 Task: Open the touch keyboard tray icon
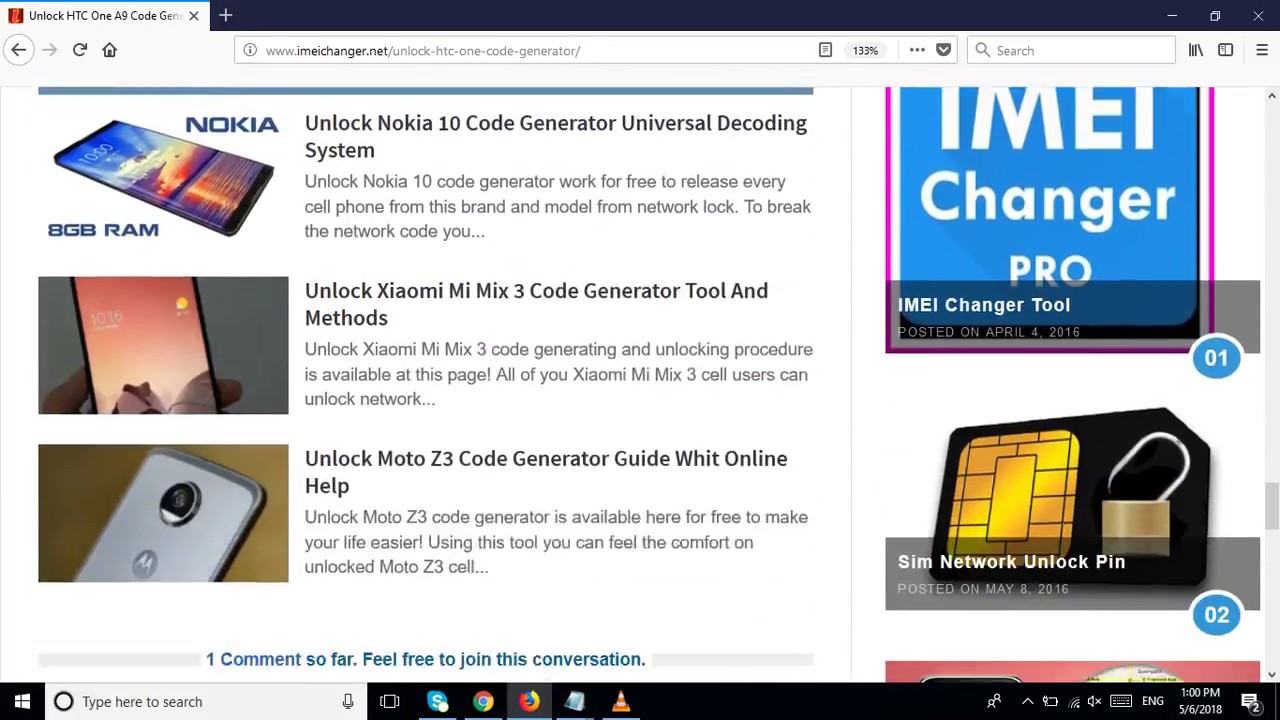point(1121,701)
